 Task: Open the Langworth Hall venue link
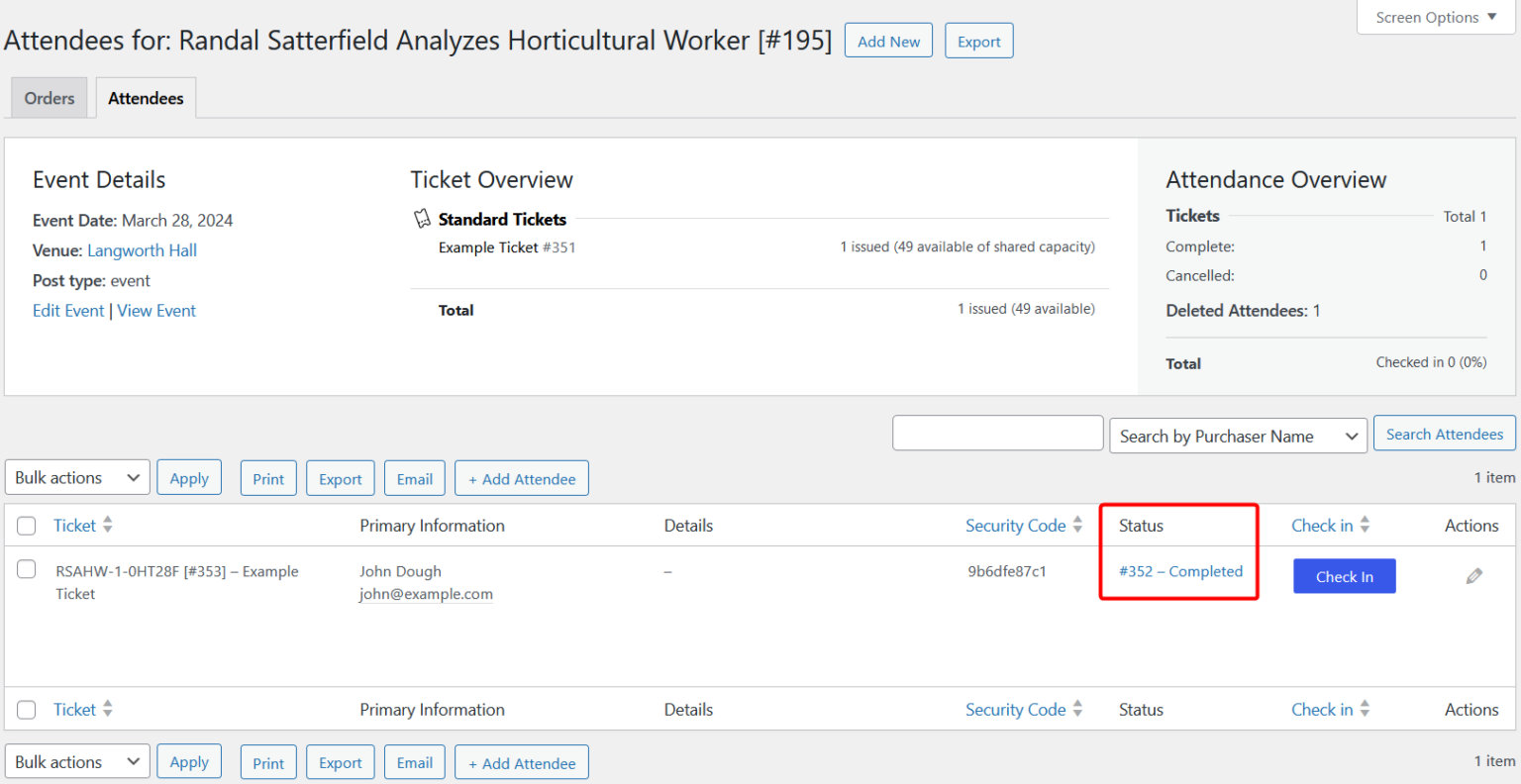click(x=142, y=250)
